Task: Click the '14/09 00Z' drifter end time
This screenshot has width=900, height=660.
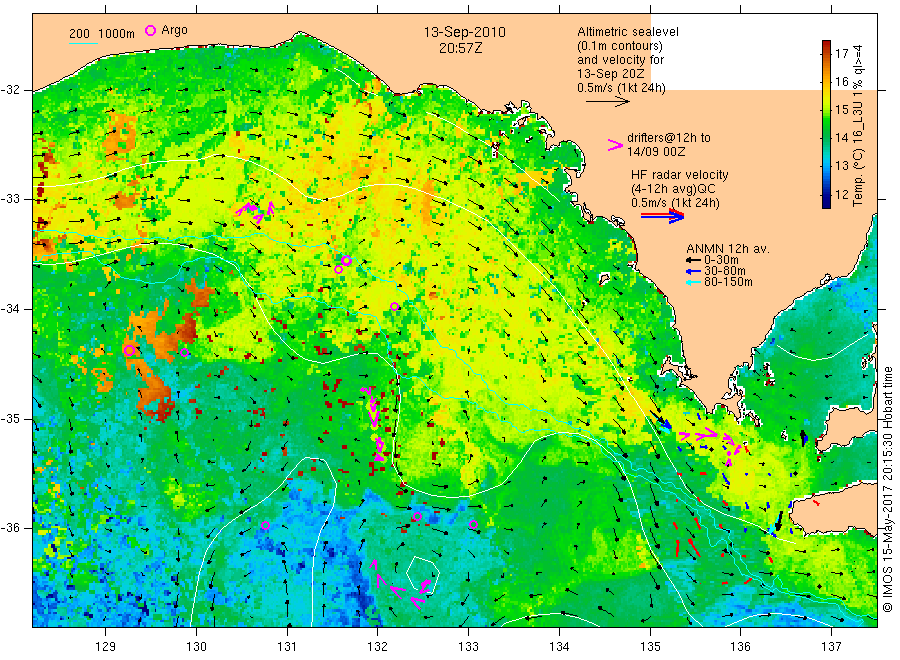Action: pyautogui.click(x=655, y=152)
